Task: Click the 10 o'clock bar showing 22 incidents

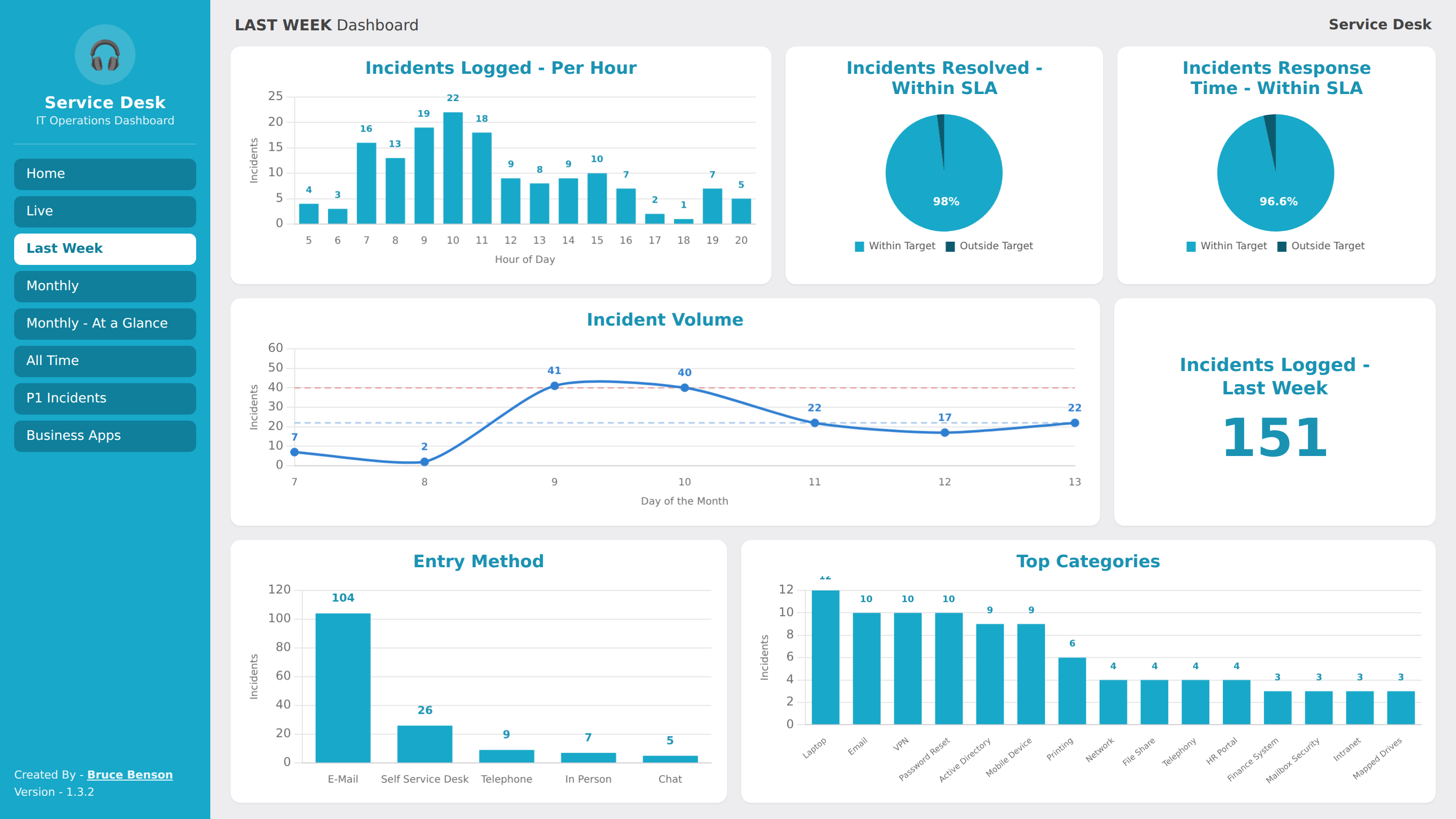Action: click(453, 168)
